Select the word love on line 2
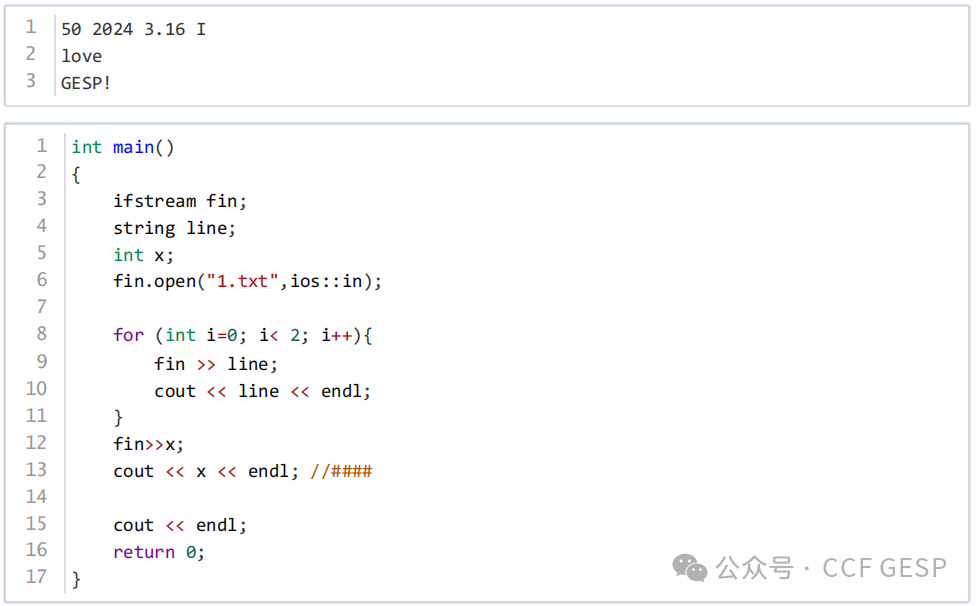 [80, 56]
